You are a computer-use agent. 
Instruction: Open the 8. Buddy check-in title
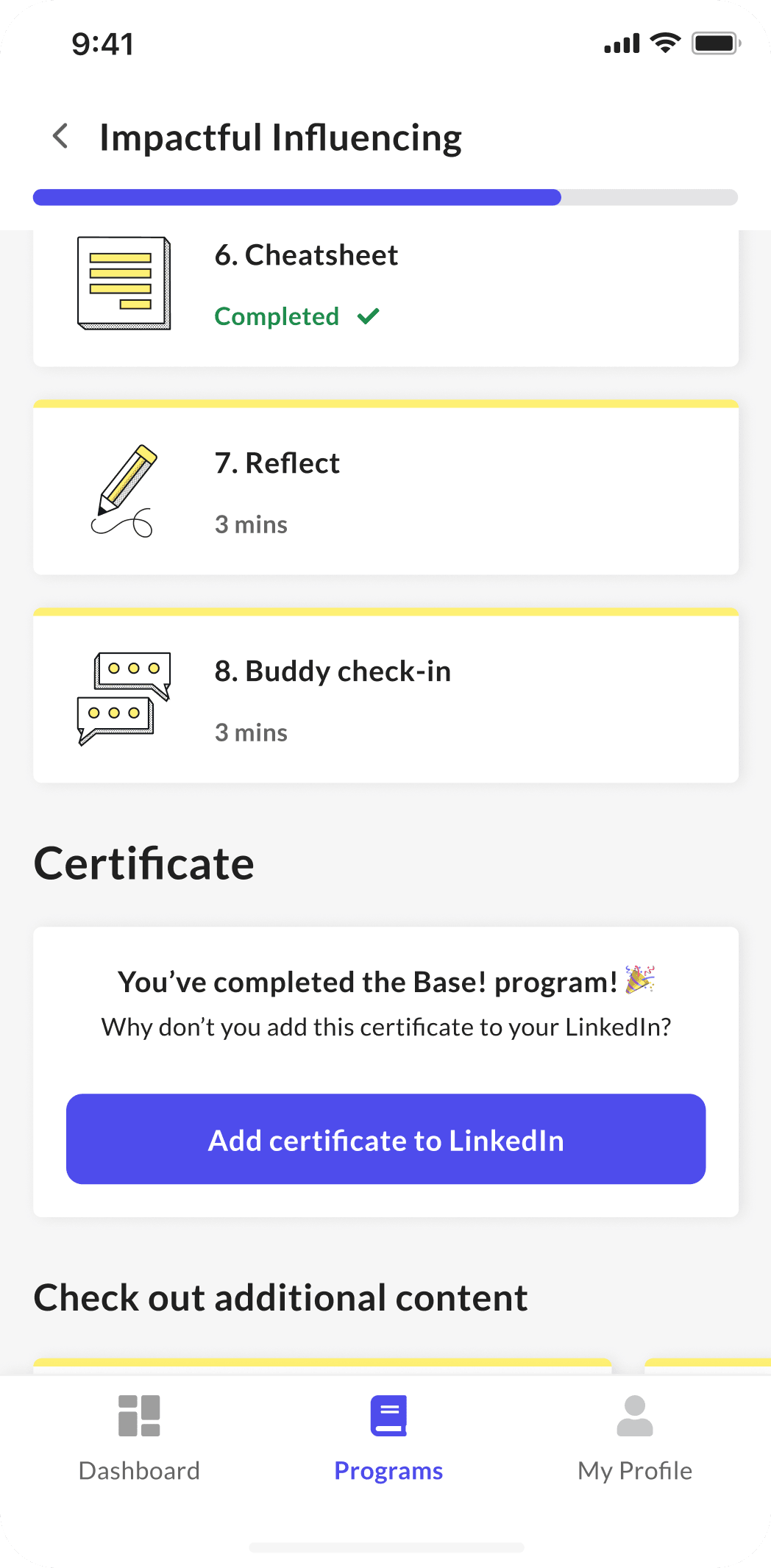click(333, 671)
